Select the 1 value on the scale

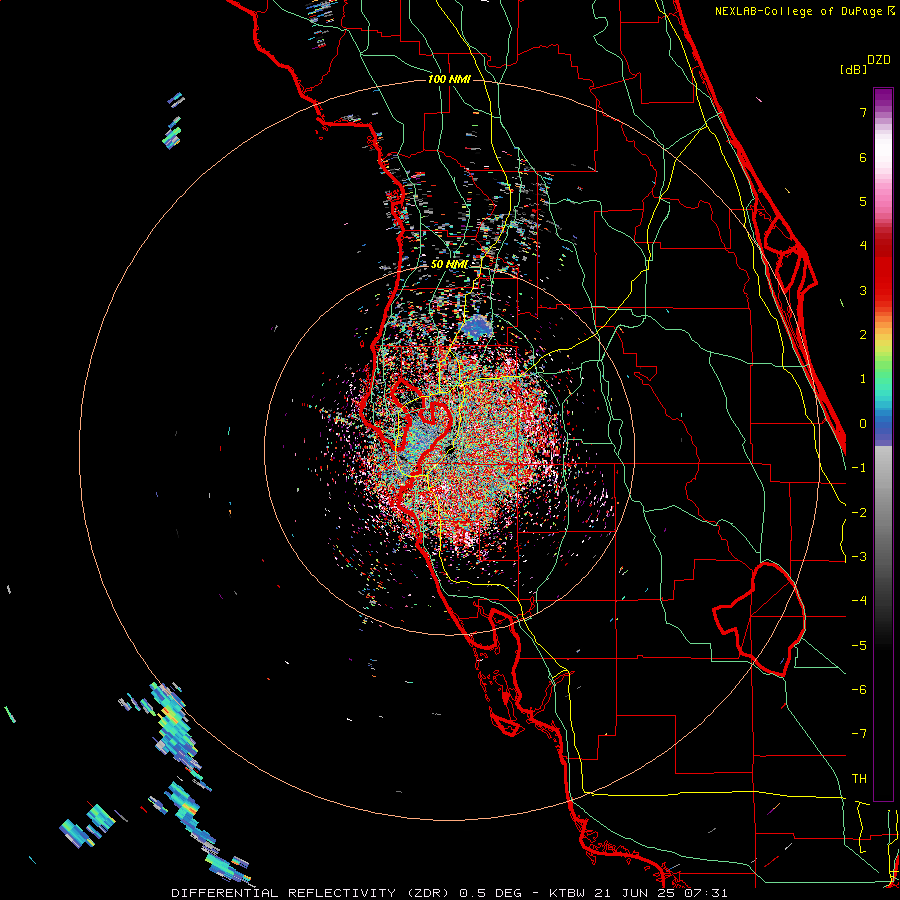point(863,379)
